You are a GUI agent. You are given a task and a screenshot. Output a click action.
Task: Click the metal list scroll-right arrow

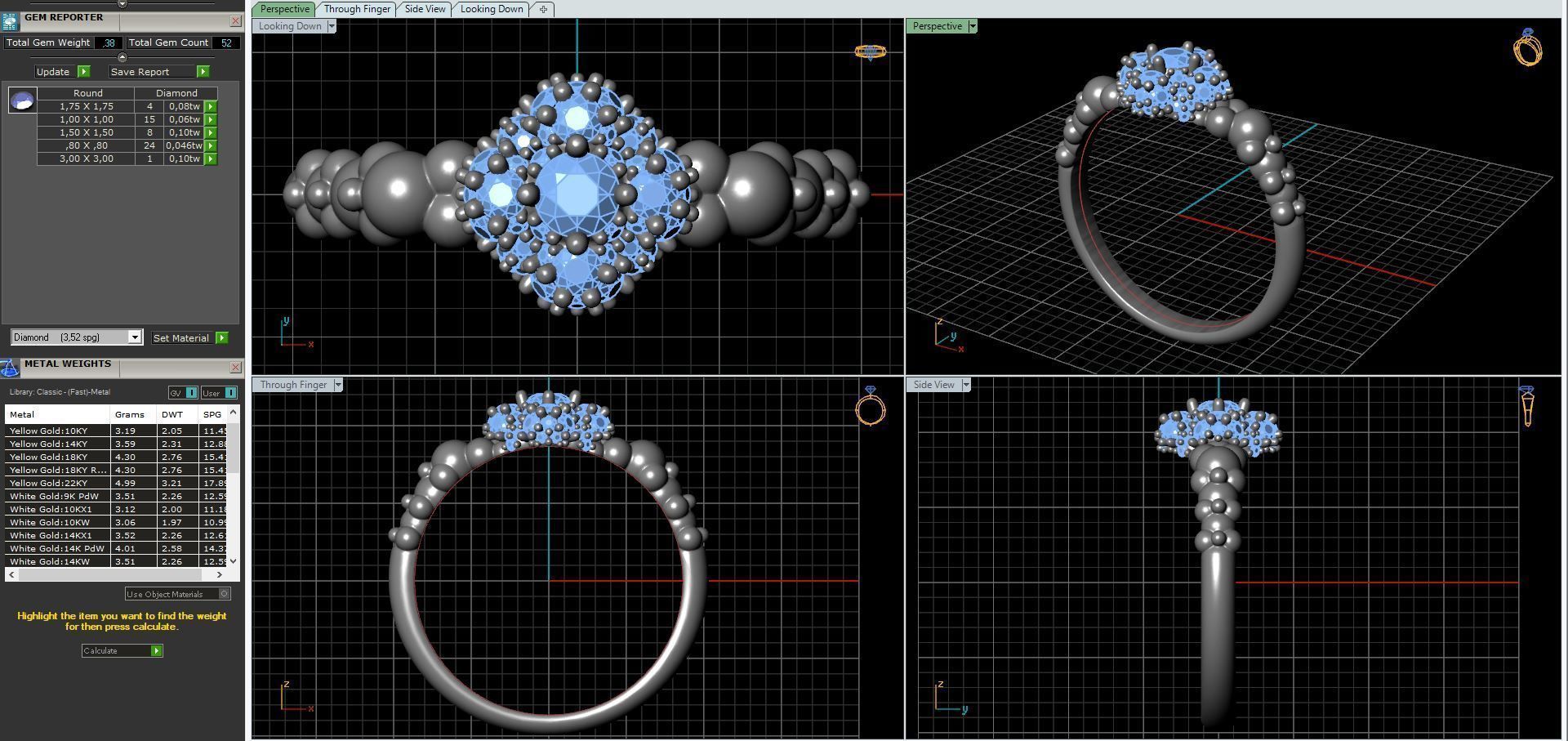tap(219, 574)
